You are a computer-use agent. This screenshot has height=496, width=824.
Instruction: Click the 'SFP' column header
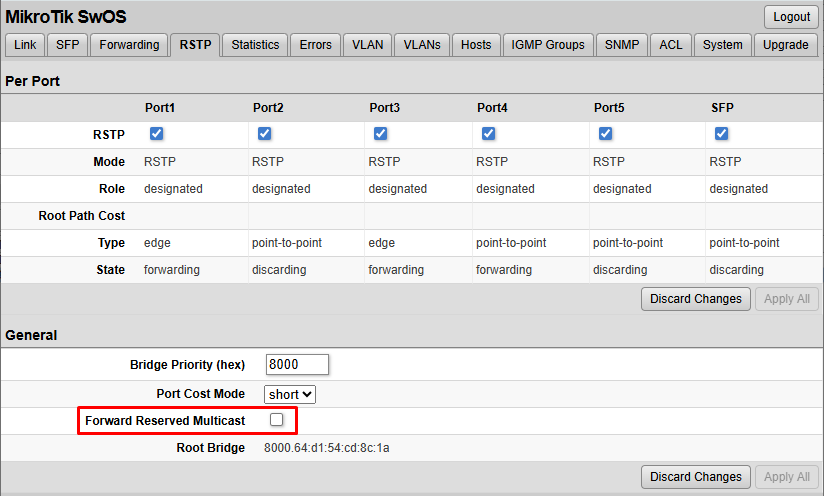point(722,108)
